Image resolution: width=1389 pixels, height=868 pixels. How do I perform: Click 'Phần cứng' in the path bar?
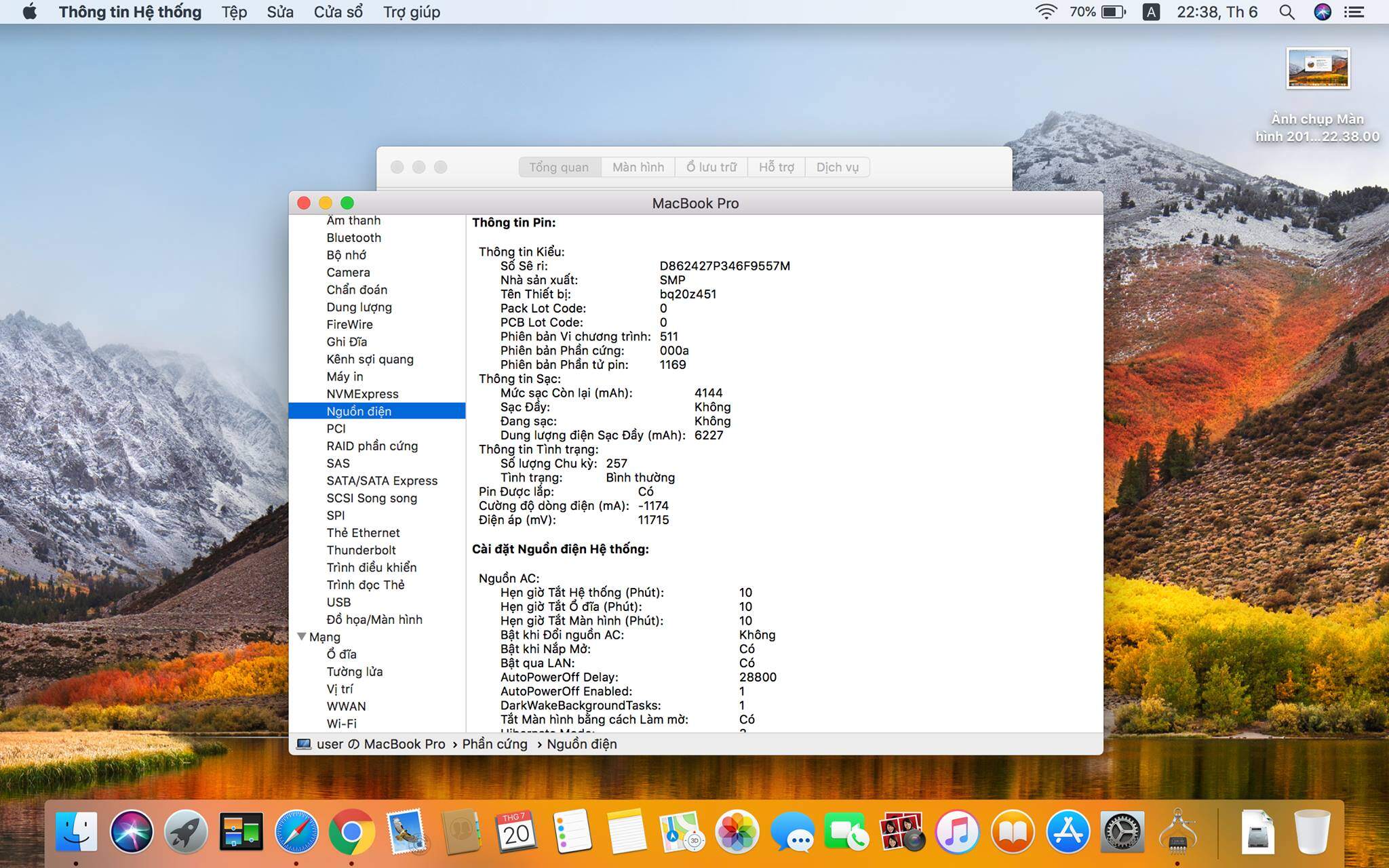(x=494, y=744)
